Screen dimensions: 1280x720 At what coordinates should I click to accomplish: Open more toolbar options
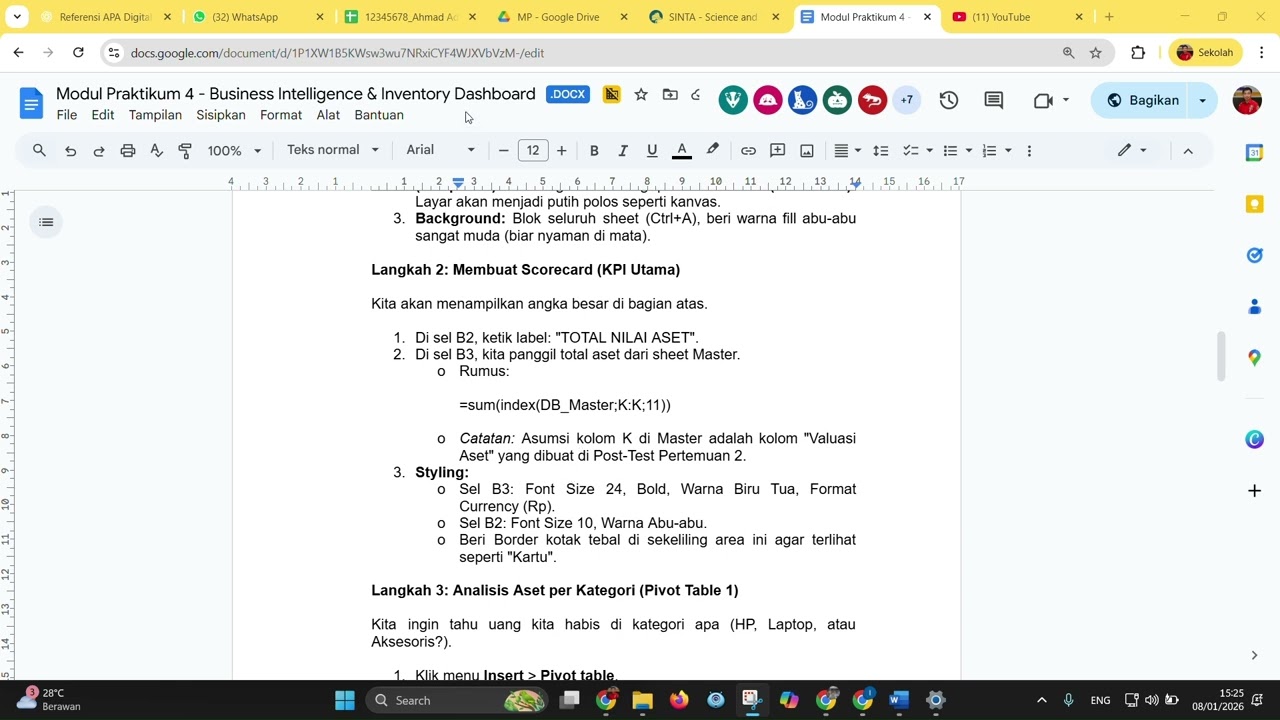[1029, 150]
